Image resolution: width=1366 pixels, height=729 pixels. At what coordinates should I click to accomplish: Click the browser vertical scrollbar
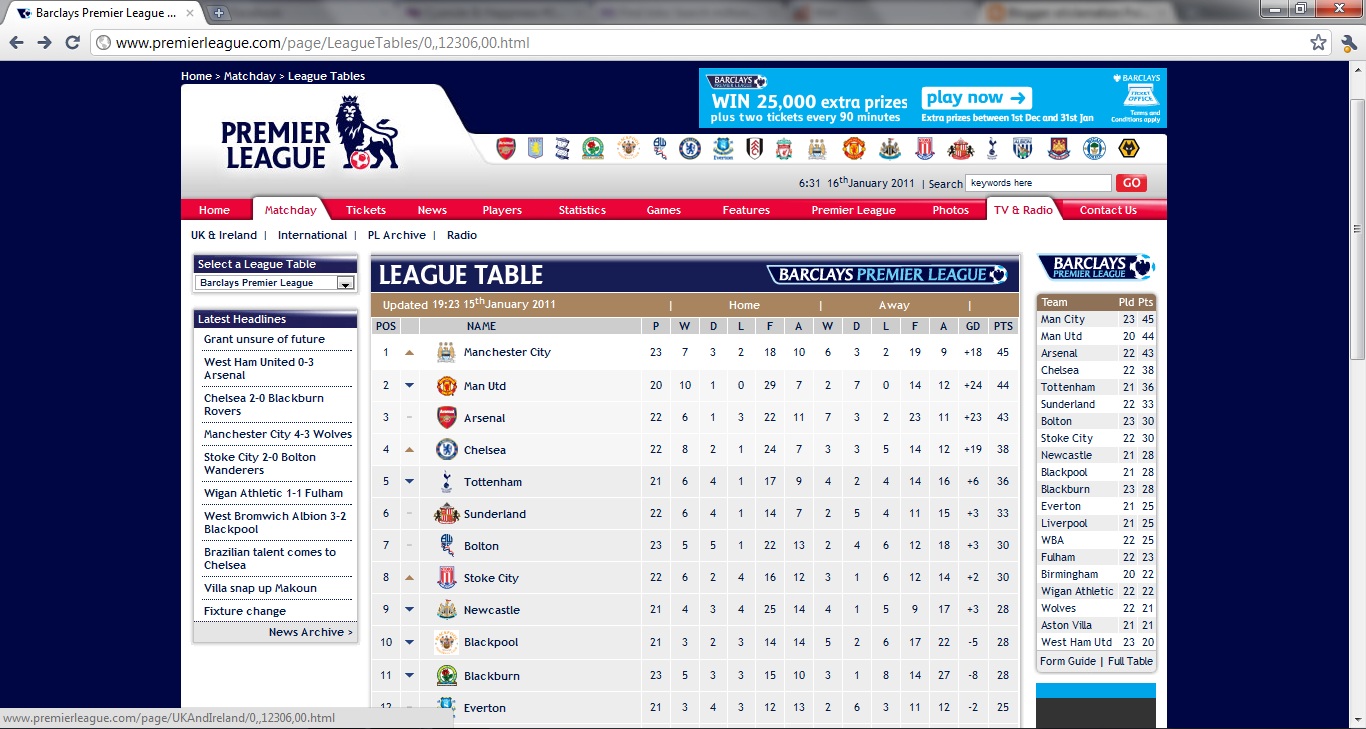[1357, 230]
